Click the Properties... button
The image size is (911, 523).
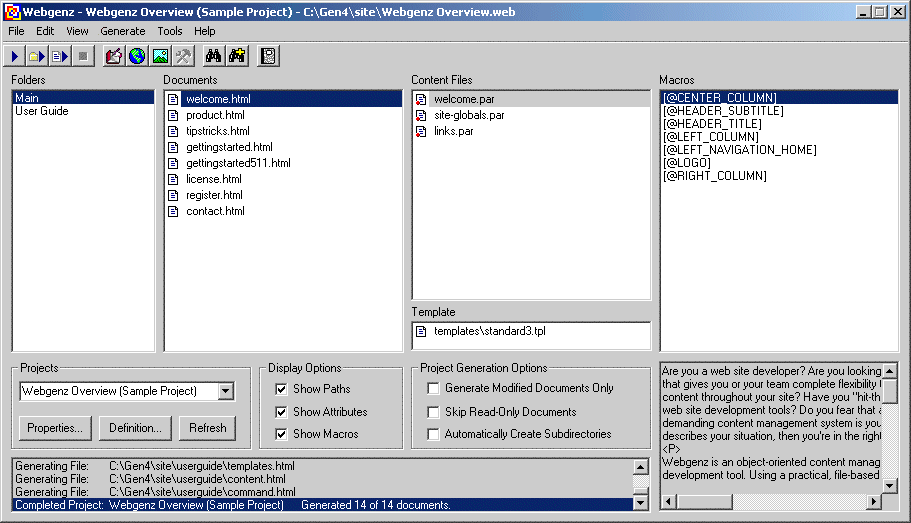[55, 428]
